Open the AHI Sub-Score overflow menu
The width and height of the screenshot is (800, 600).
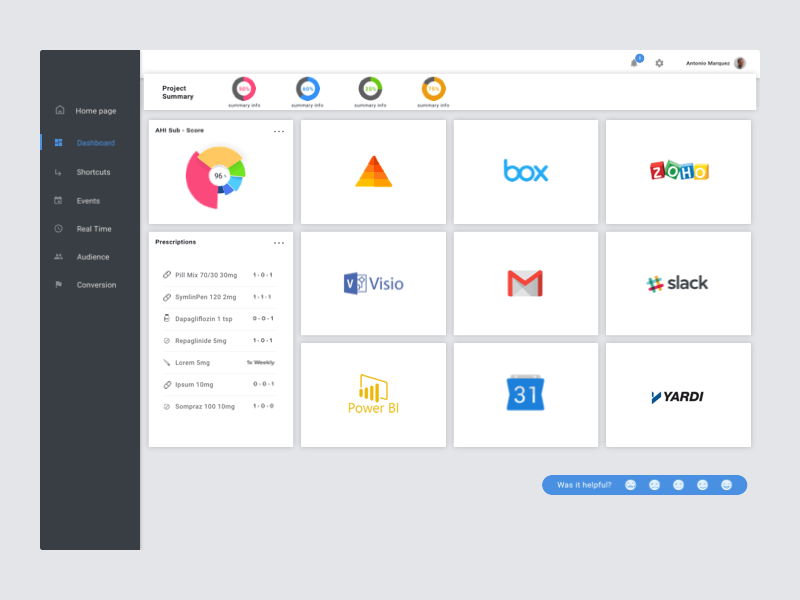(x=279, y=130)
